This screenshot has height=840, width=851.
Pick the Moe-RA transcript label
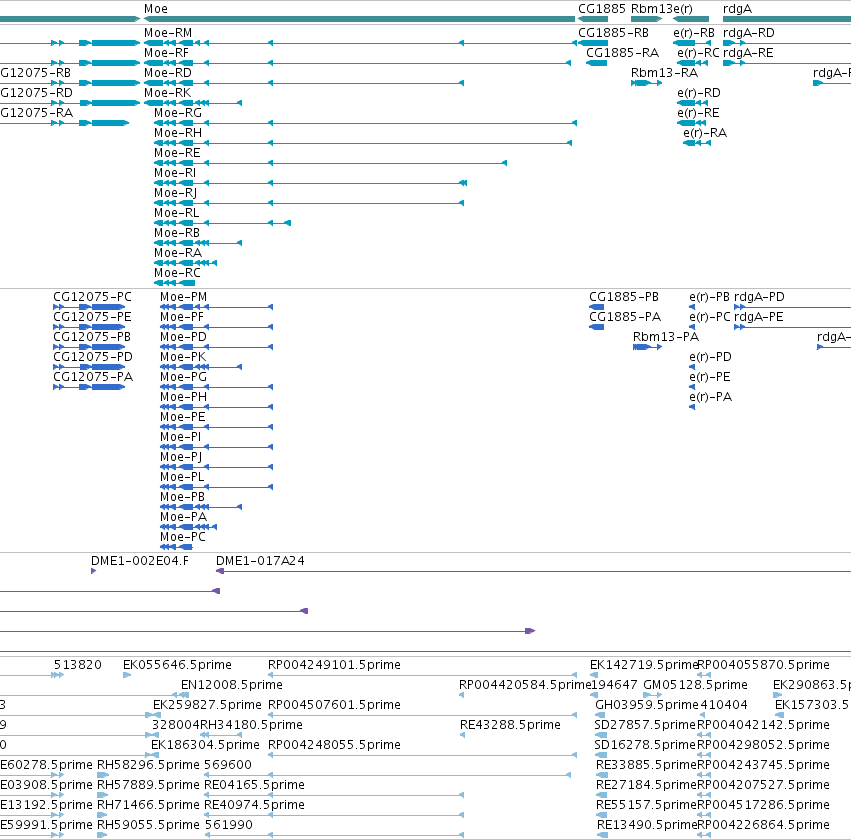point(178,253)
